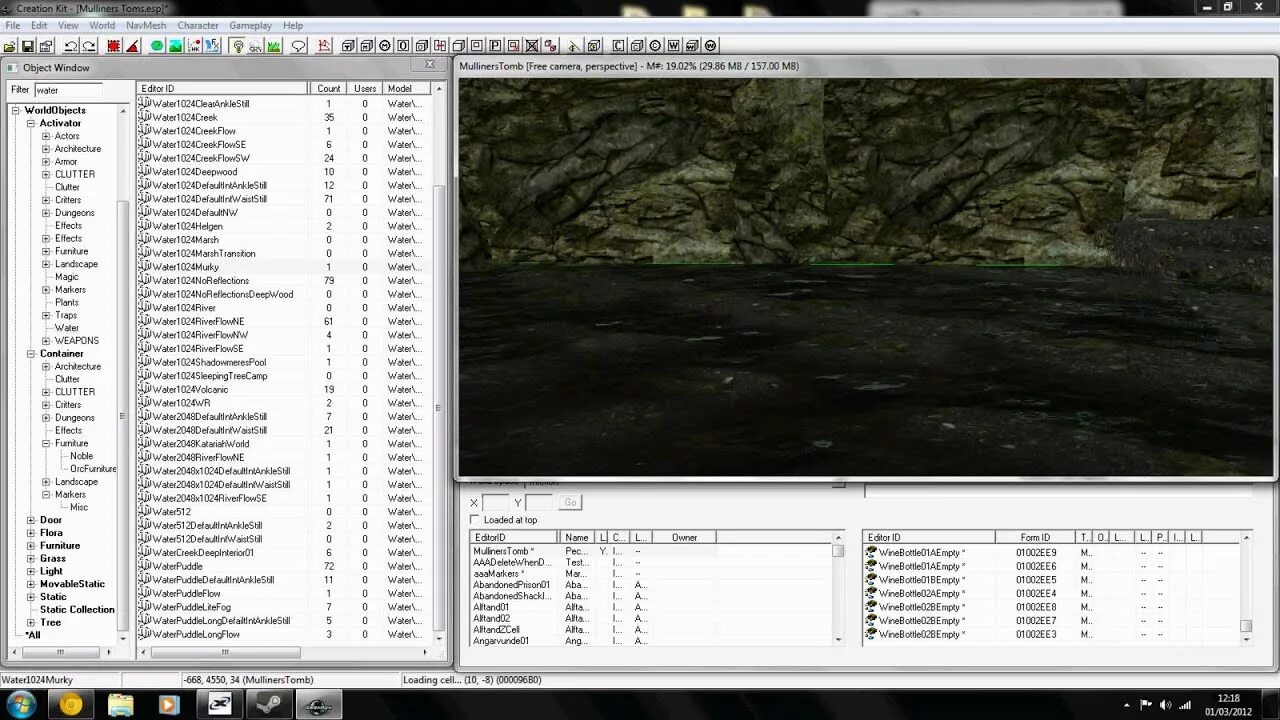Open the speech bubble dialogue icon
Viewport: 1280px width, 720px height.
(300, 46)
